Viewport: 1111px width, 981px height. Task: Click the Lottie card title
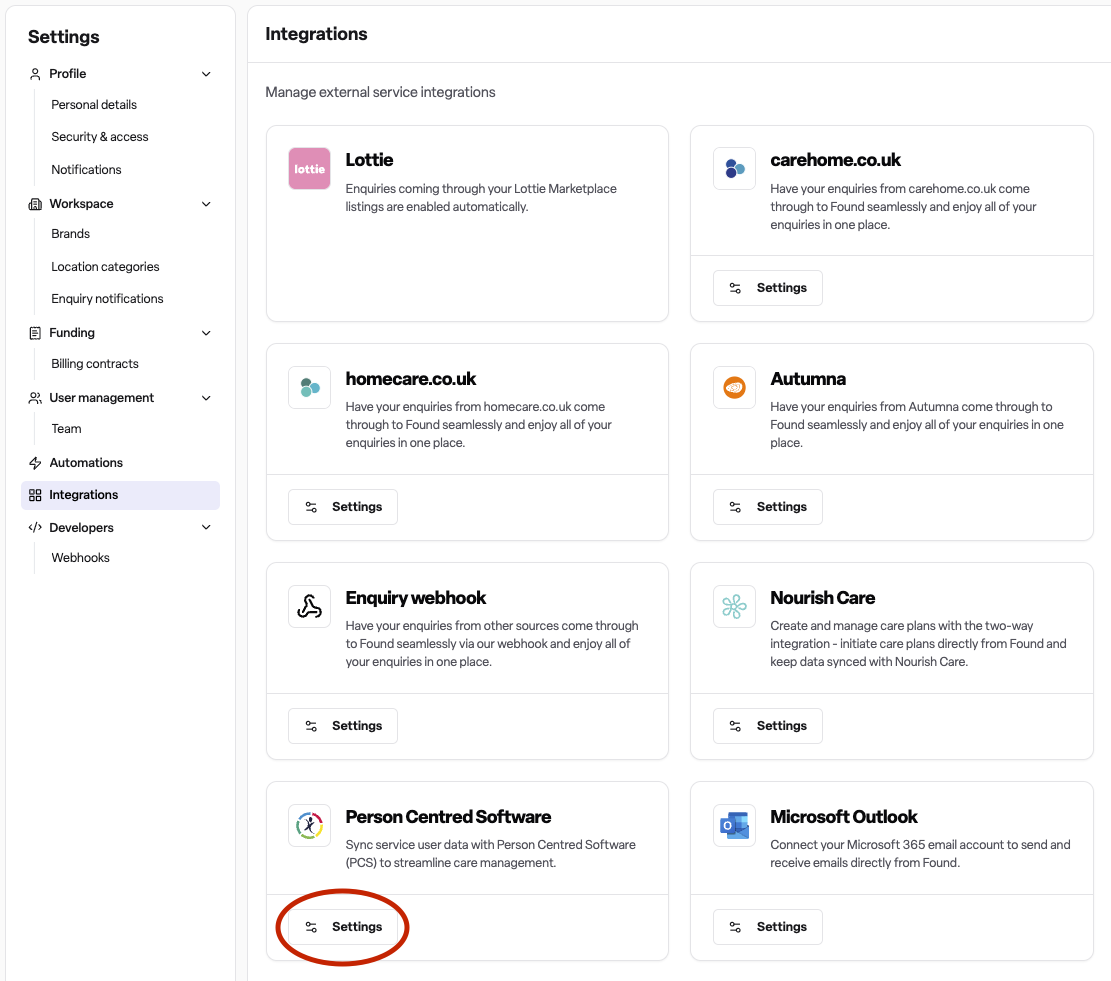369,160
